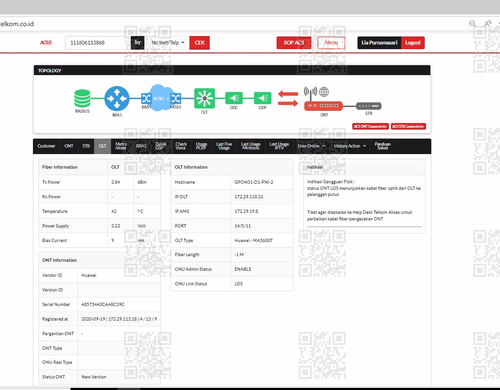Image resolution: width=500 pixels, height=390 pixels.
Task: Click the ODC node icon
Action: [x=234, y=98]
